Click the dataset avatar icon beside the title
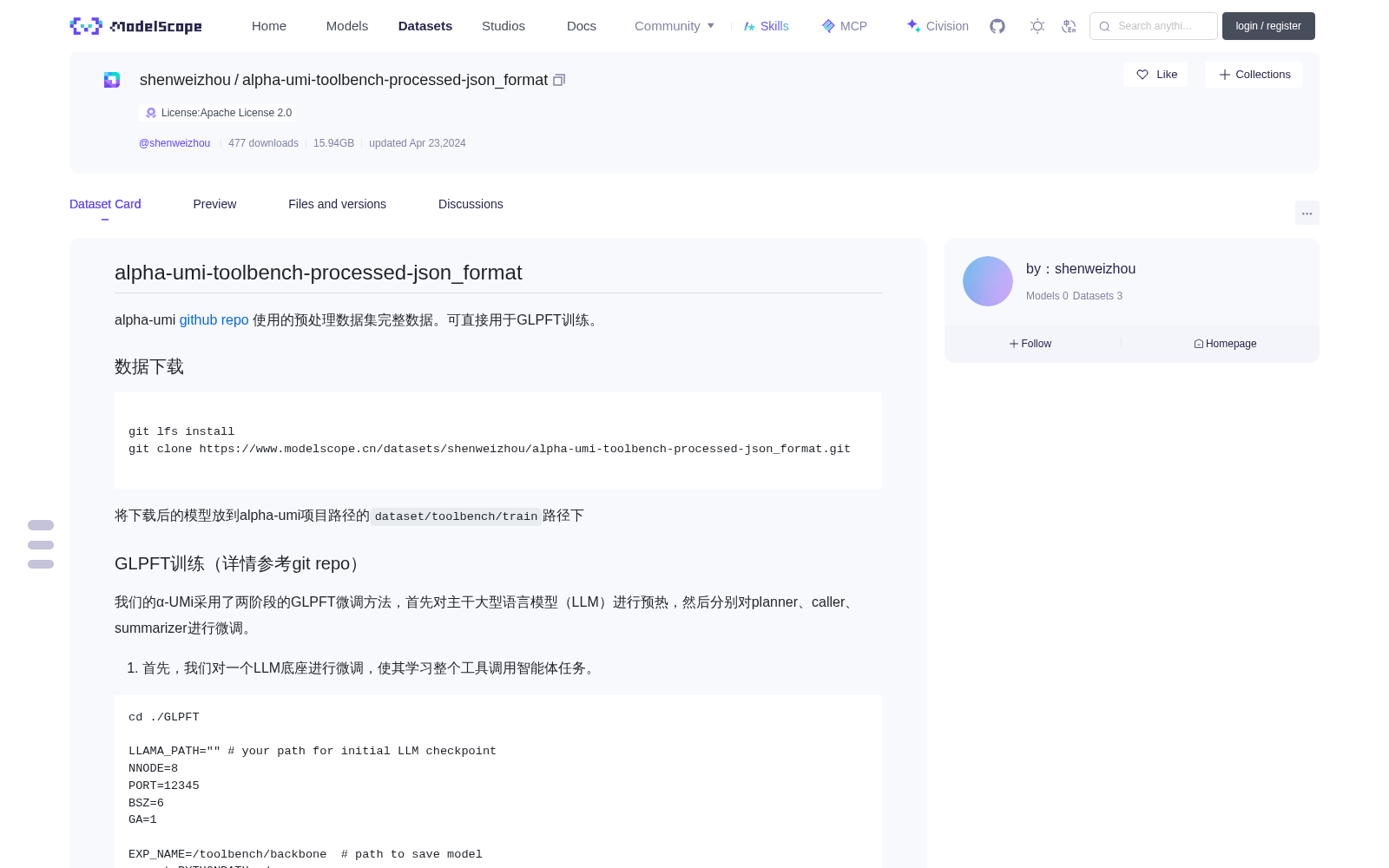Viewport: 1389px width, 868px height. coord(112,80)
